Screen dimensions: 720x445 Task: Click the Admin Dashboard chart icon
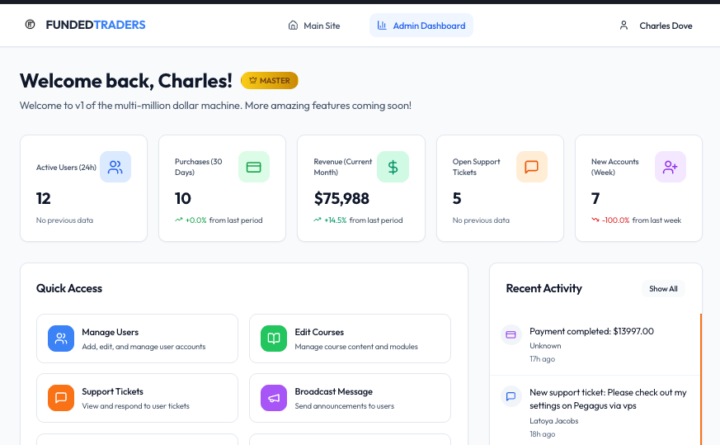point(382,25)
